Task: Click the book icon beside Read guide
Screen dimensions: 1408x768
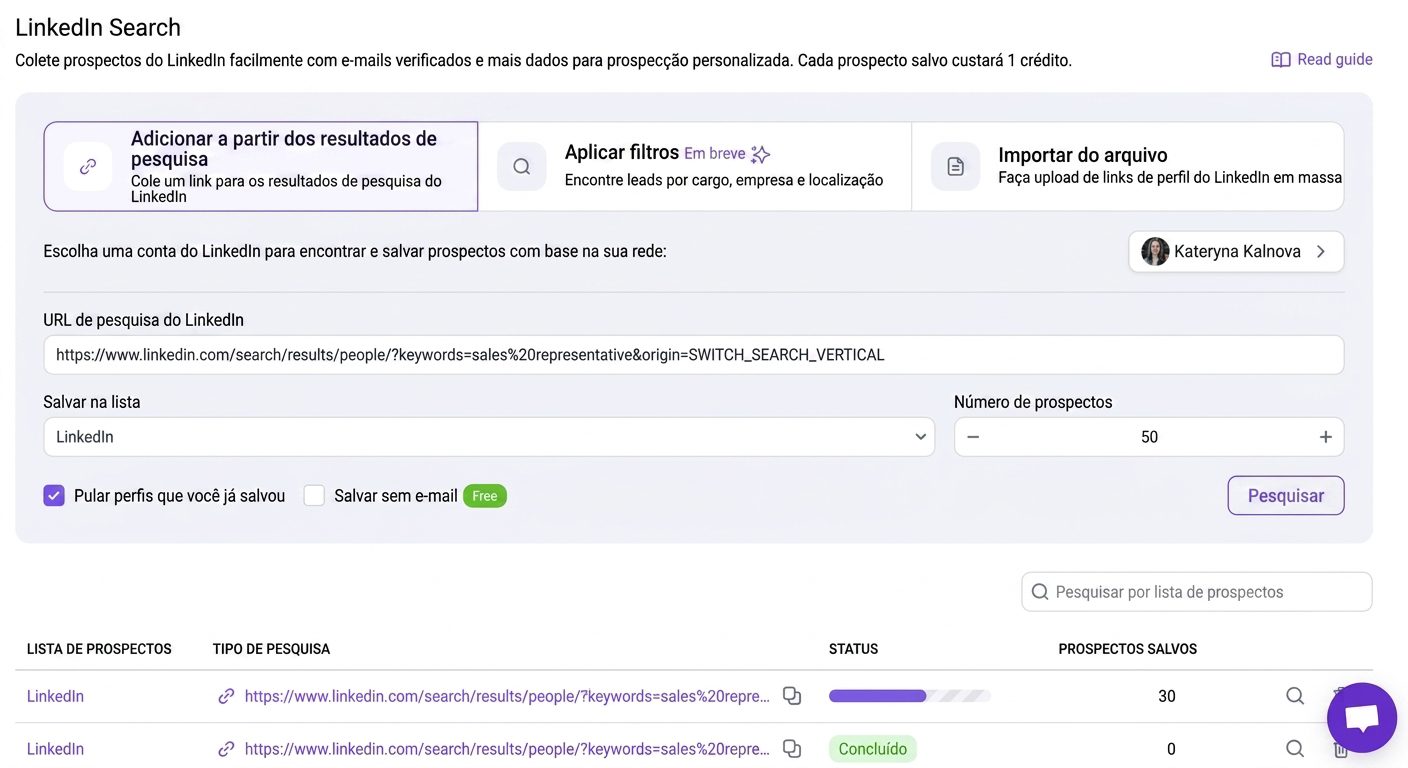Action: point(1281,60)
